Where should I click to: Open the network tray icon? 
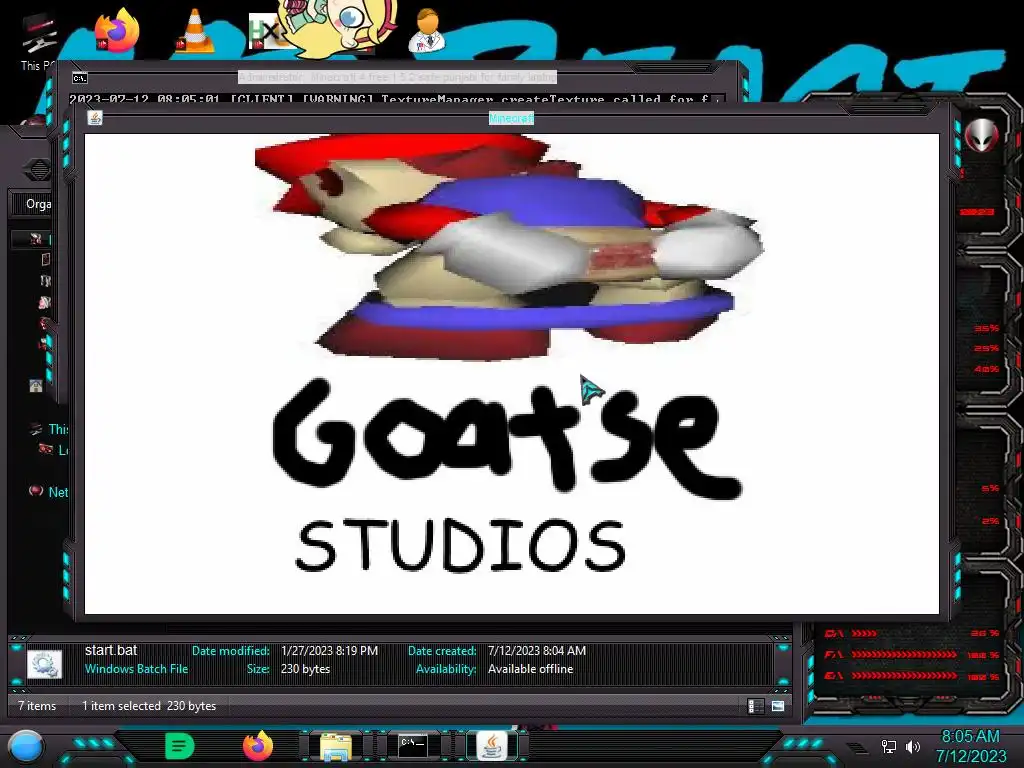pyautogui.click(x=888, y=746)
